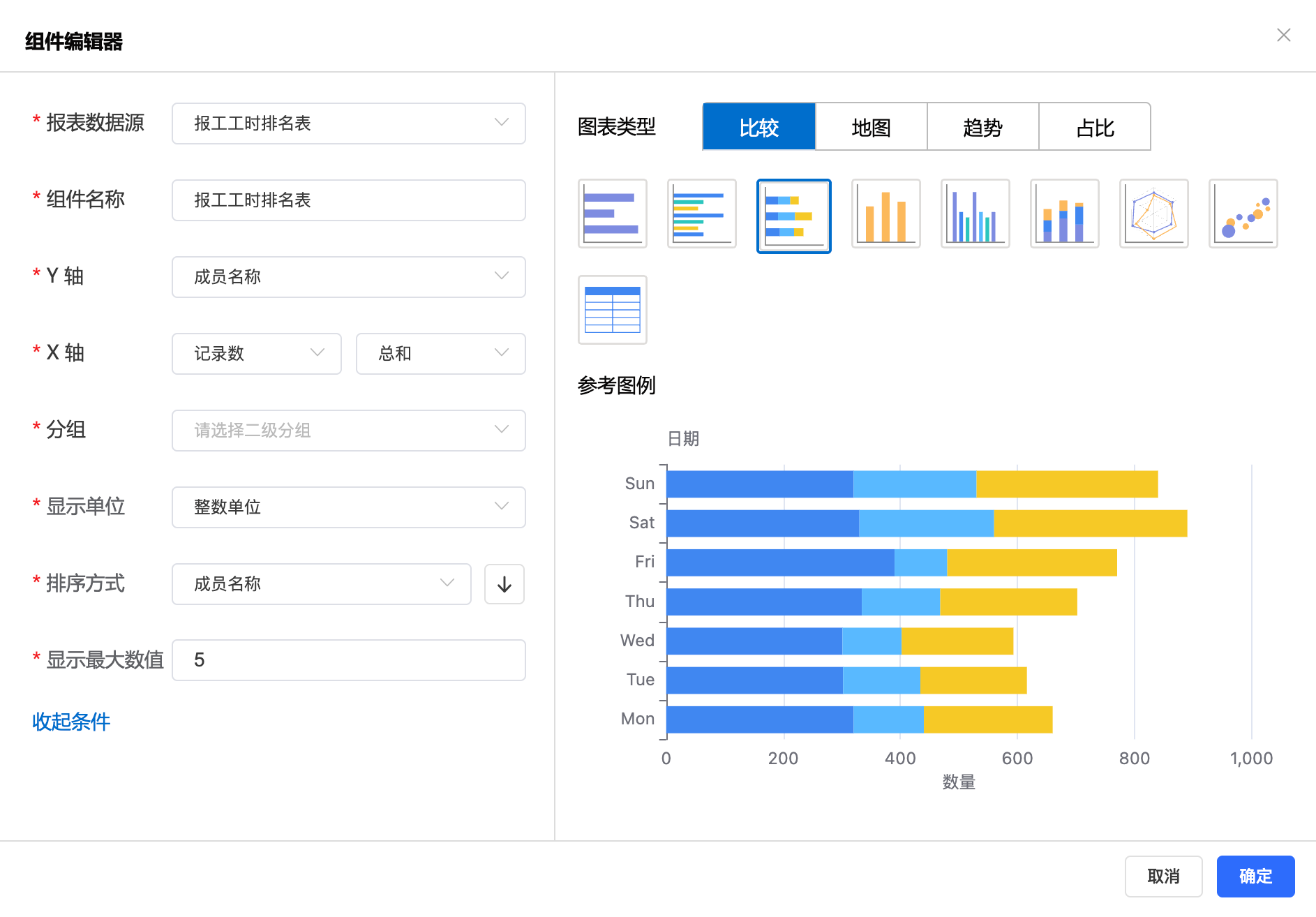The image size is (1316, 917).
Task: Expand the Y 轴 成员名称 dropdown
Action: pos(348,277)
